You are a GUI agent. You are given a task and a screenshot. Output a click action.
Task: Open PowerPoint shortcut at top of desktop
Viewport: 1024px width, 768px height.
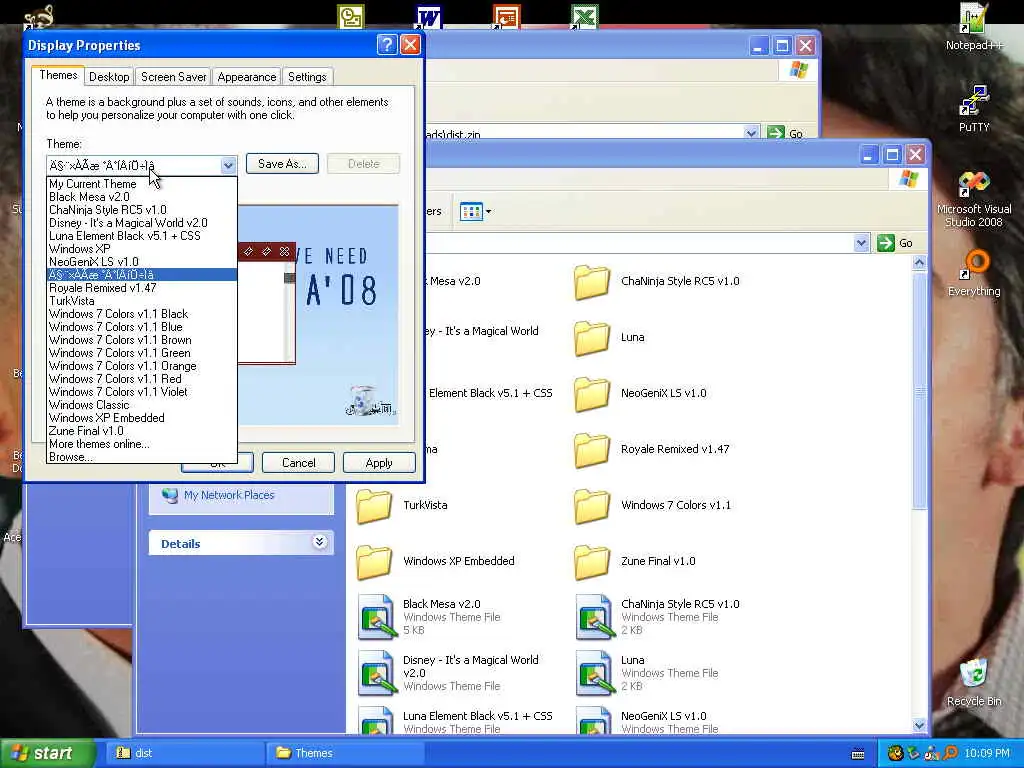pyautogui.click(x=506, y=17)
